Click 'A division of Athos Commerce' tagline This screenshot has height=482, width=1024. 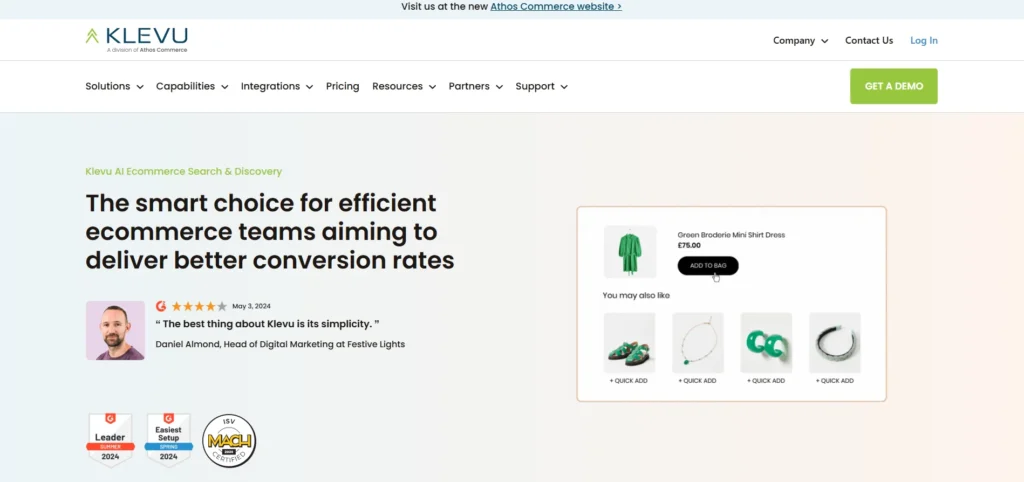[147, 50]
